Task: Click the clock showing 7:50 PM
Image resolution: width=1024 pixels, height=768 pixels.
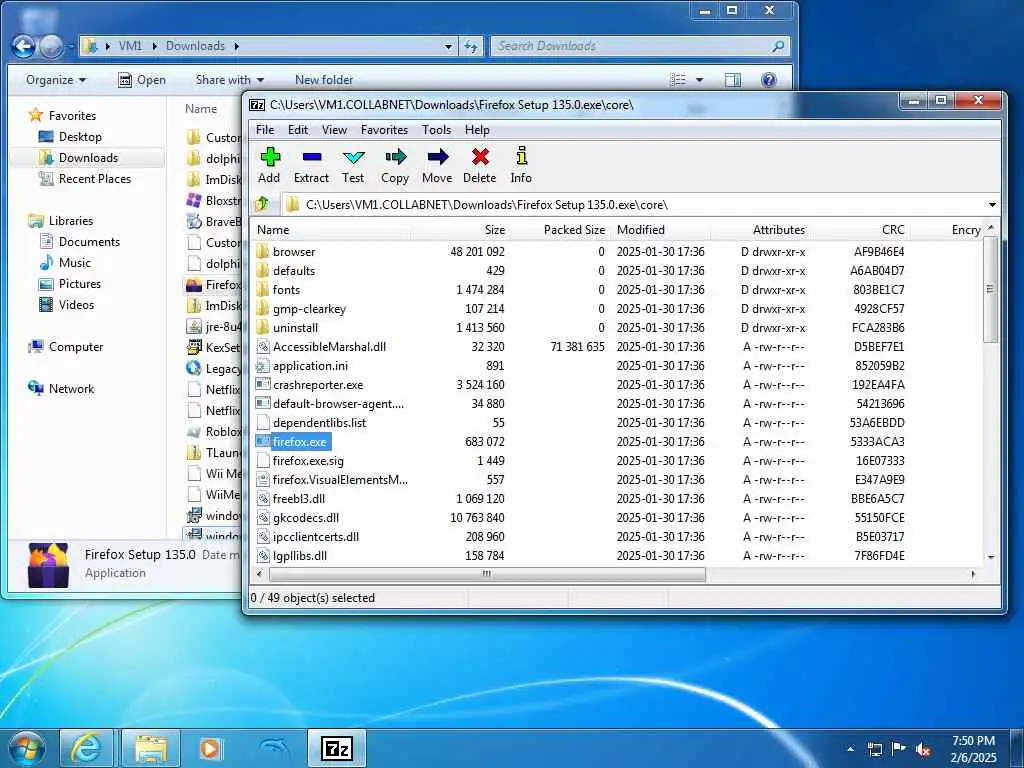Action: [x=973, y=741]
